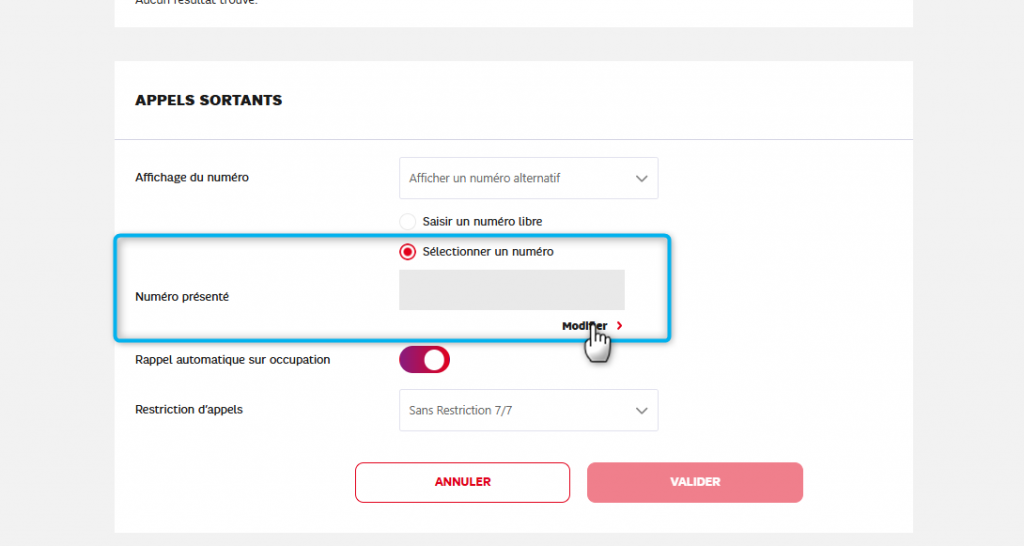Select the "Saisir un numéro libre" radio button
This screenshot has height=546, width=1024.
coord(407,221)
